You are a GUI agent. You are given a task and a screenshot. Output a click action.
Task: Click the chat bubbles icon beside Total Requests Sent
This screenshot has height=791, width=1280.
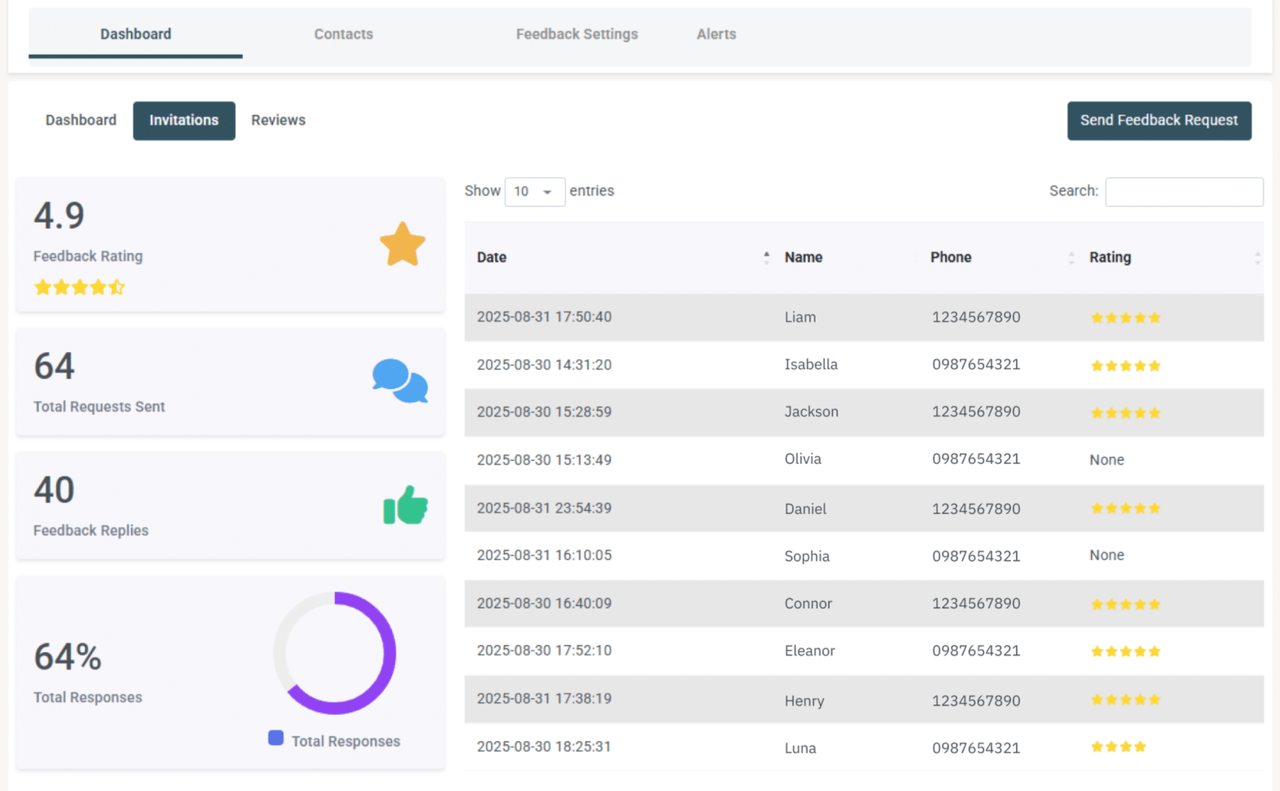coord(400,381)
